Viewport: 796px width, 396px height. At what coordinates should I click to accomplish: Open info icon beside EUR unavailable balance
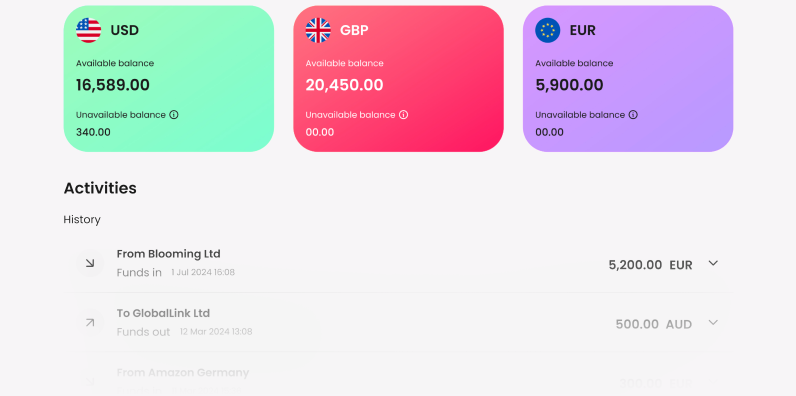[x=633, y=115]
